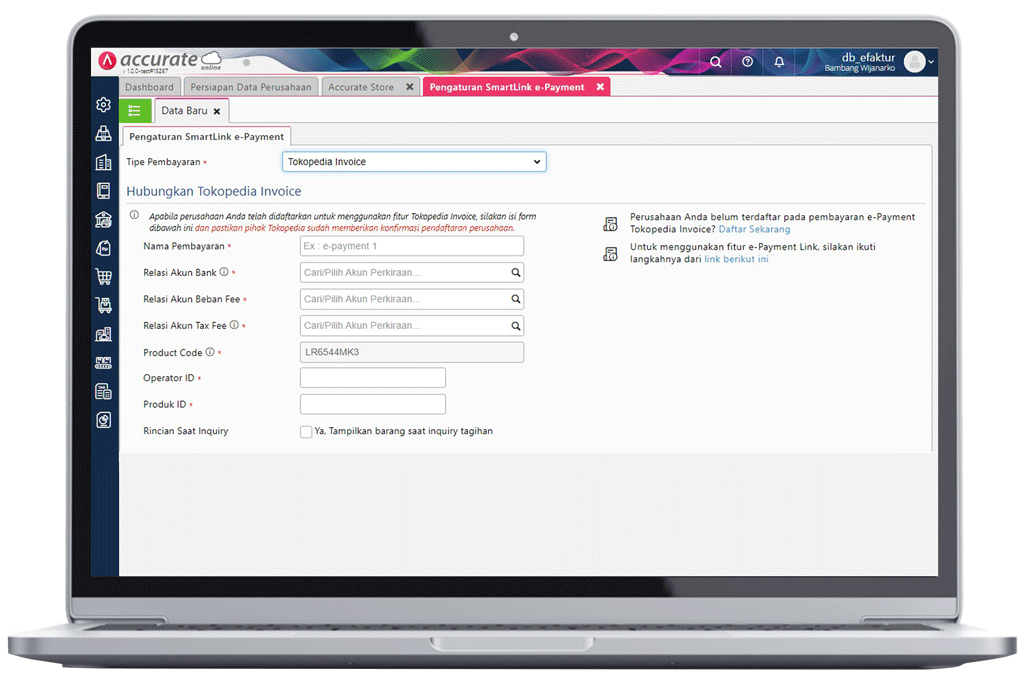The width and height of the screenshot is (1024, 683).
Task: Close the Accurate Store tab
Action: 409,87
